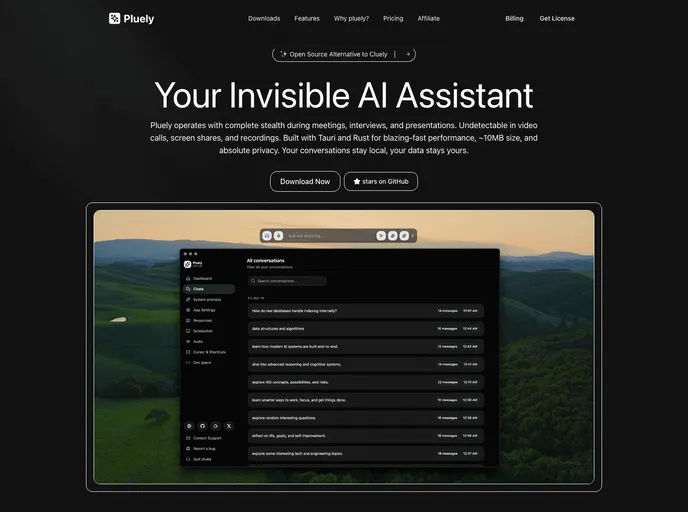Click the GitHub icon in the app sidebar
Viewport: 688px width, 512px height.
202,426
